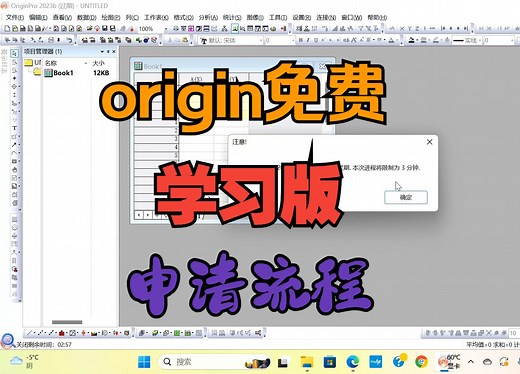This screenshot has width=520, height=374.
Task: Open the 项目管理器 panel options arrow
Action: (102, 52)
